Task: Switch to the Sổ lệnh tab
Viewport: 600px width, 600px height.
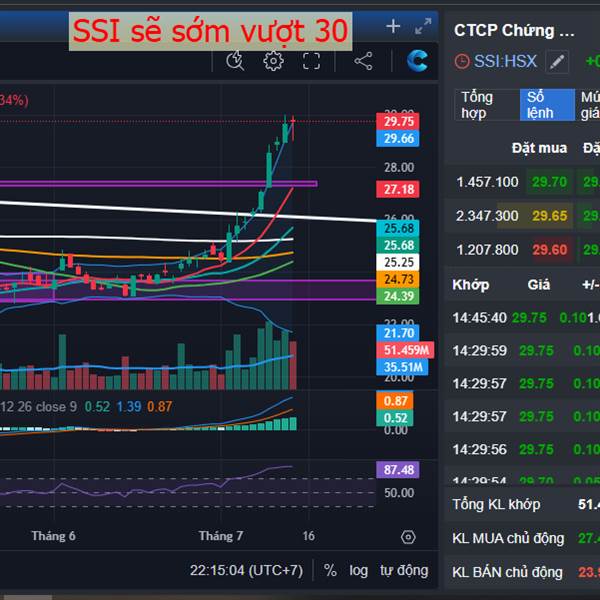Action: tap(547, 105)
